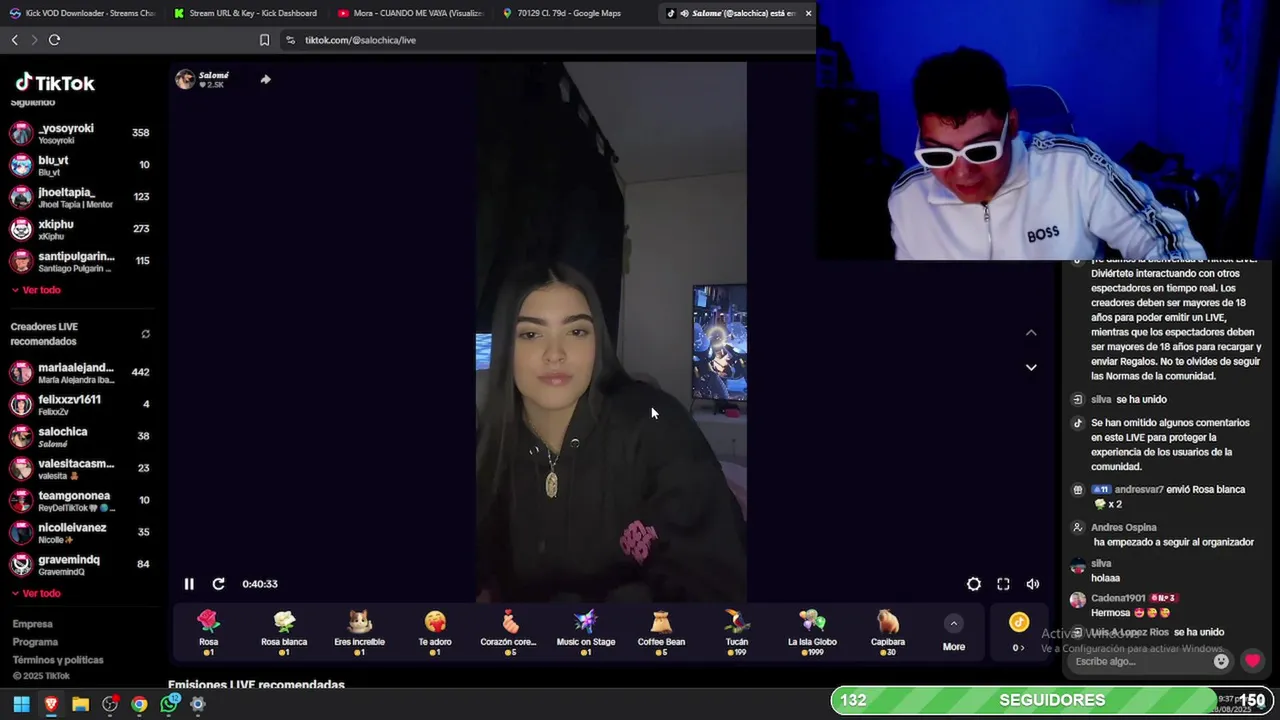1280x720 pixels.
Task: Open the coin balance recharge
Action: [1019, 632]
